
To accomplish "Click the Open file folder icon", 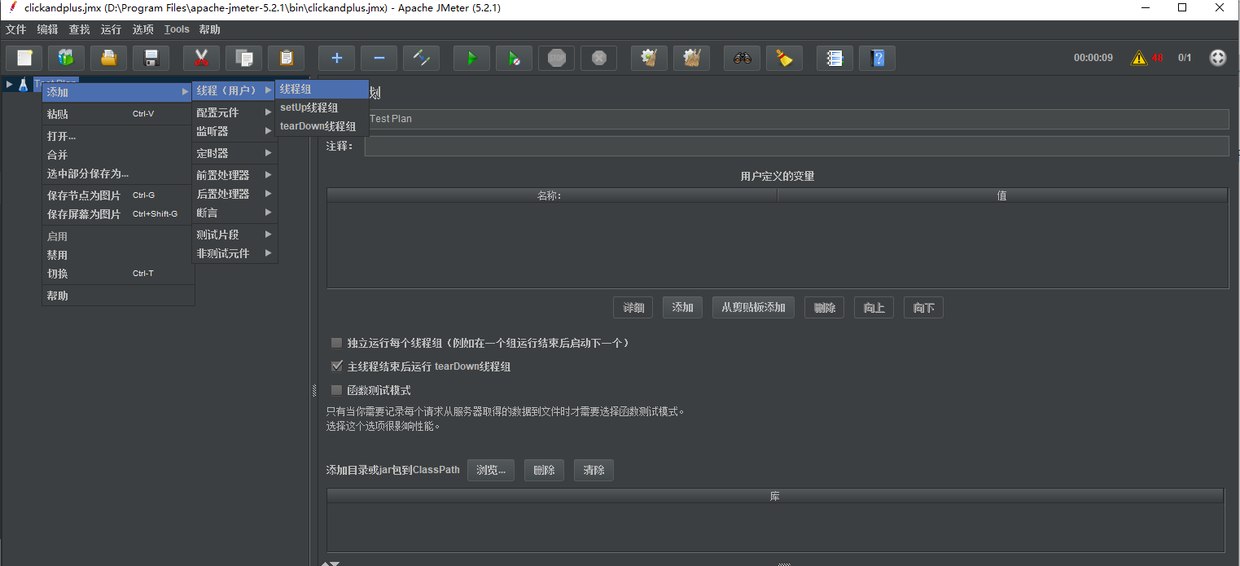I will tap(108, 58).
